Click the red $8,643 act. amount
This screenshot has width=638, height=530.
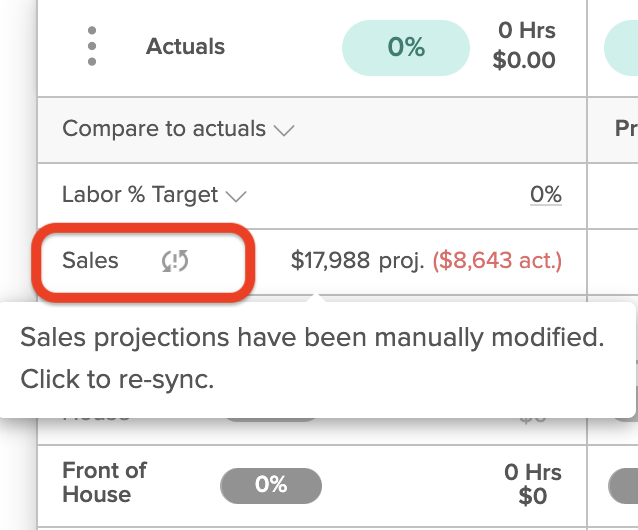click(497, 260)
